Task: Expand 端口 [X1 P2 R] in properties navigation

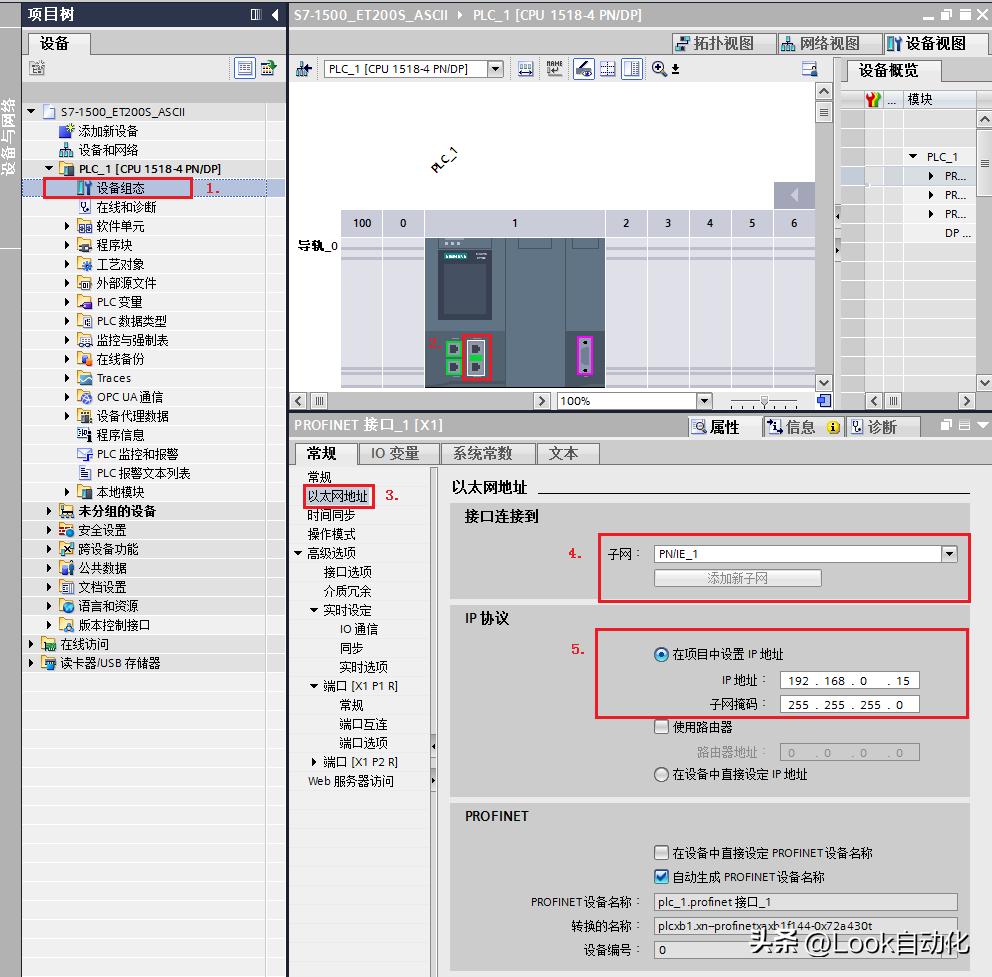Action: (315, 761)
